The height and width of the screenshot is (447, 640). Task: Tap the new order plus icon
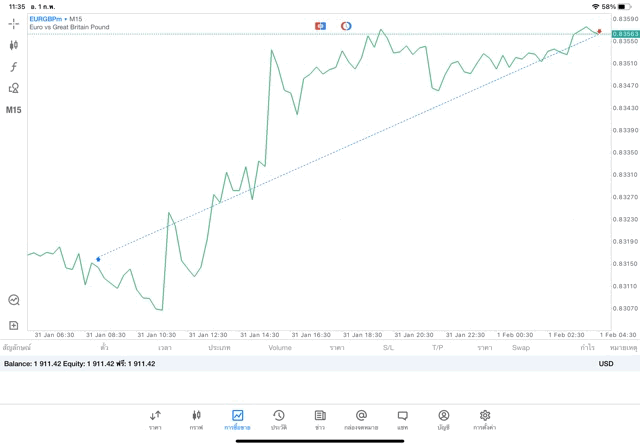14,325
